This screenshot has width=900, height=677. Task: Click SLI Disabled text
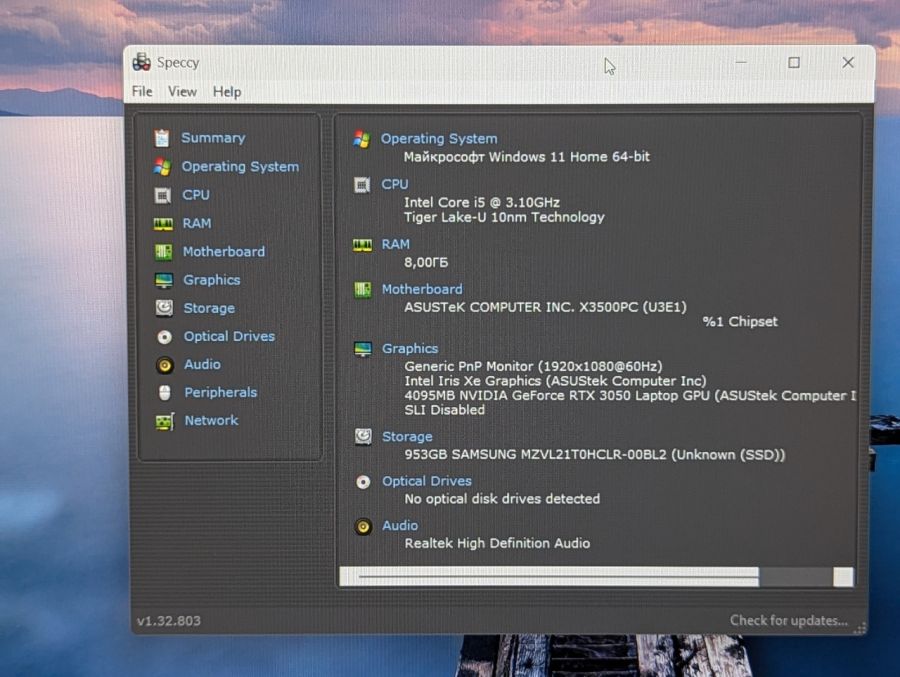coord(445,410)
